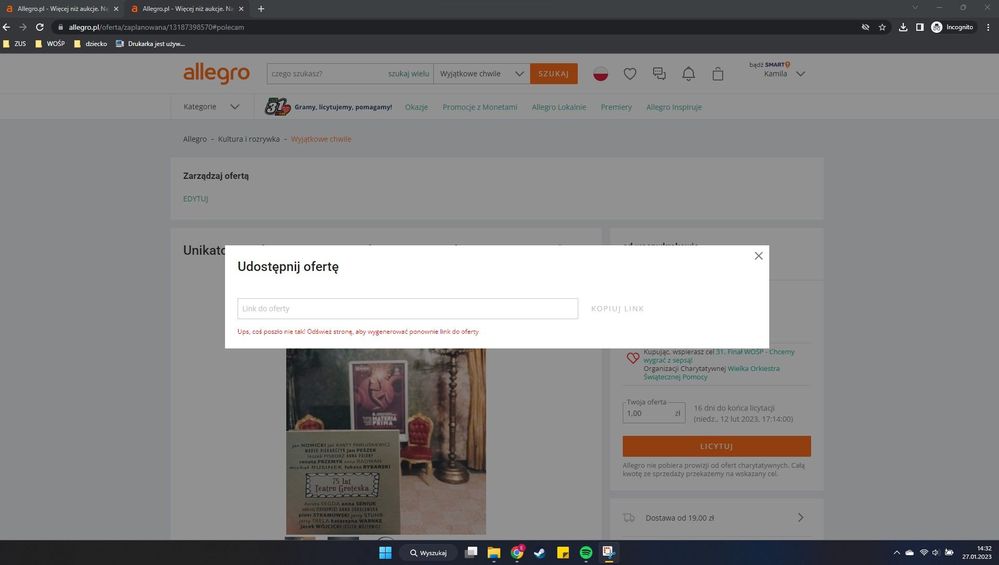The image size is (999, 565).
Task: Open Task View from the taskbar
Action: (471, 552)
